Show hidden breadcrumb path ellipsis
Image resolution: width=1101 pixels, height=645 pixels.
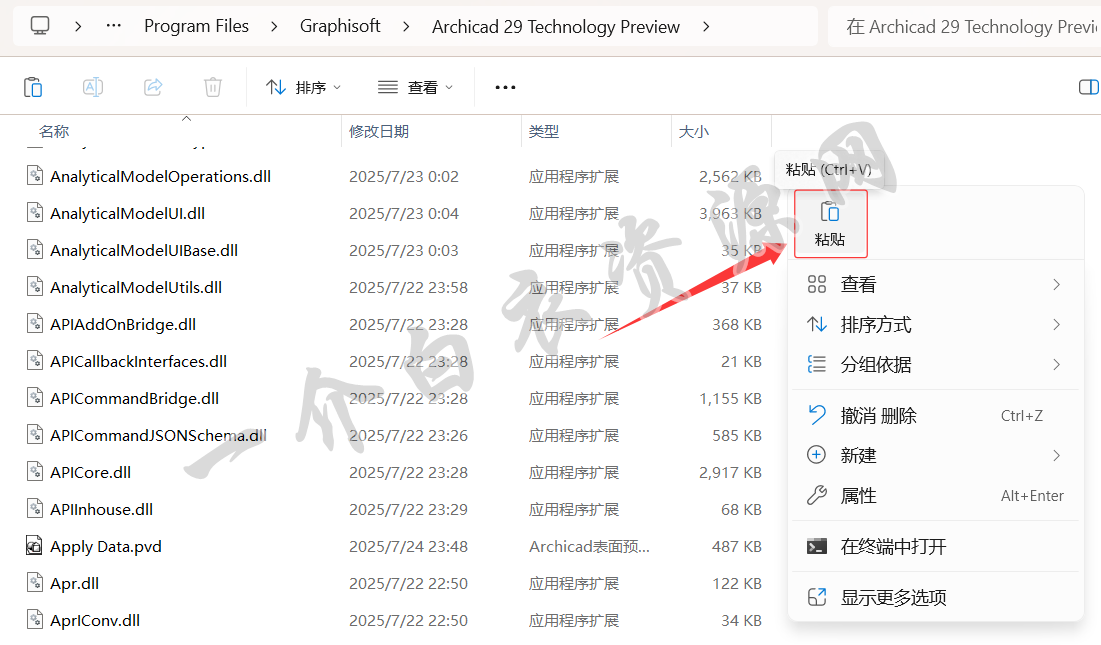tap(114, 26)
